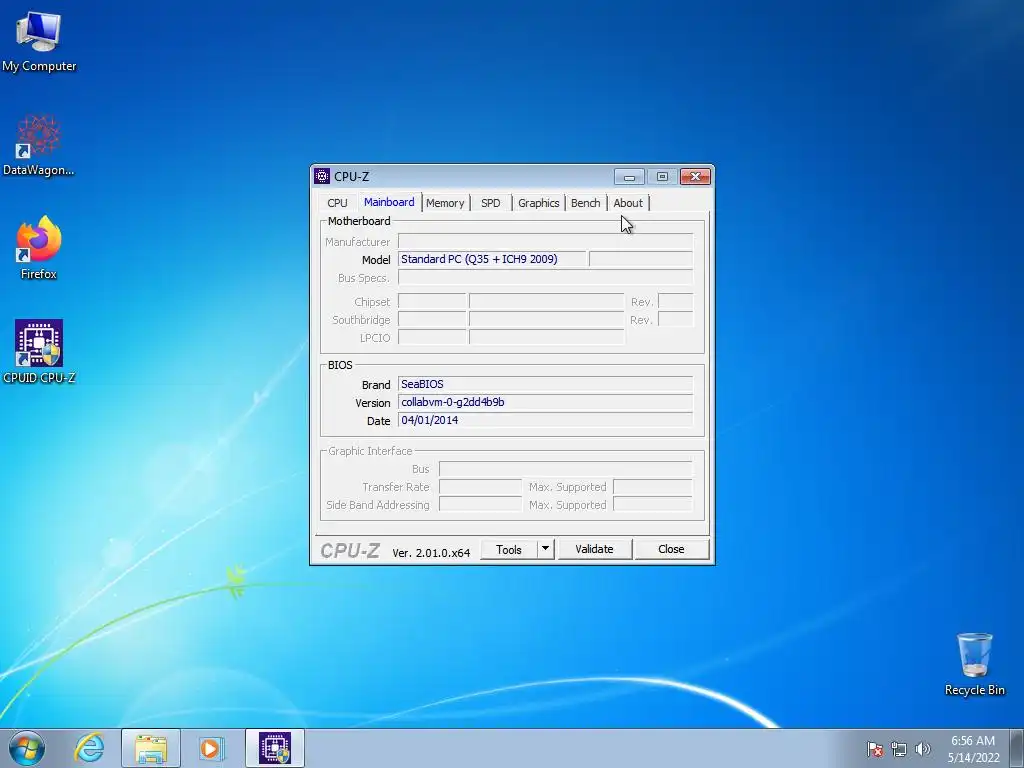The width and height of the screenshot is (1024, 768).
Task: Launch Internet Explorer from taskbar
Action: [89, 748]
